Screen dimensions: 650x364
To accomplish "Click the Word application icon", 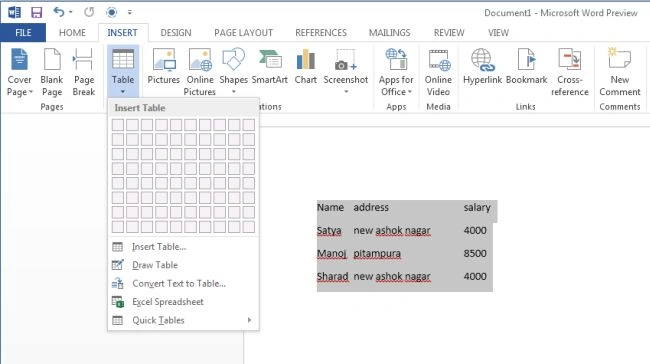I will click(14, 12).
